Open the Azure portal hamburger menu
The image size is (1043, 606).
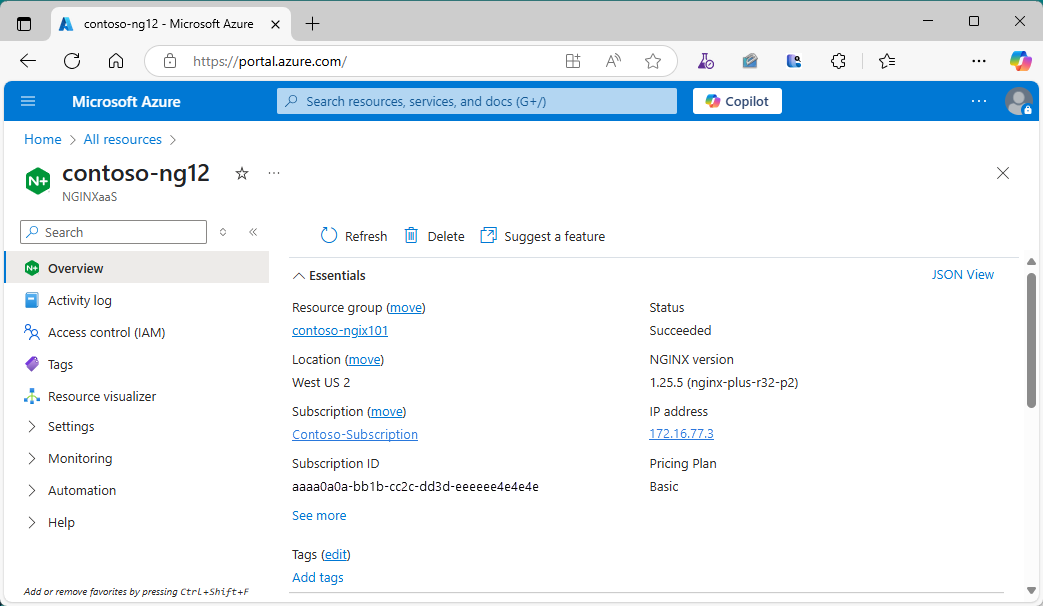coord(28,101)
